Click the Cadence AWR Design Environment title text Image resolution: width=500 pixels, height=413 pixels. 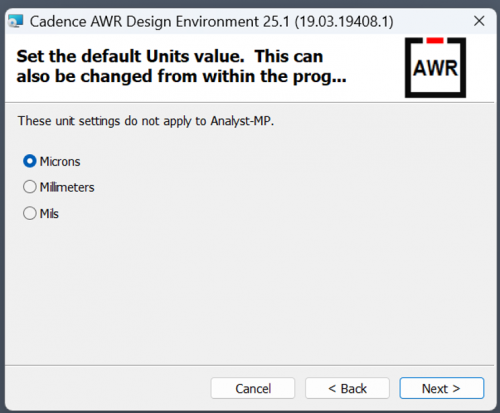click(x=212, y=22)
